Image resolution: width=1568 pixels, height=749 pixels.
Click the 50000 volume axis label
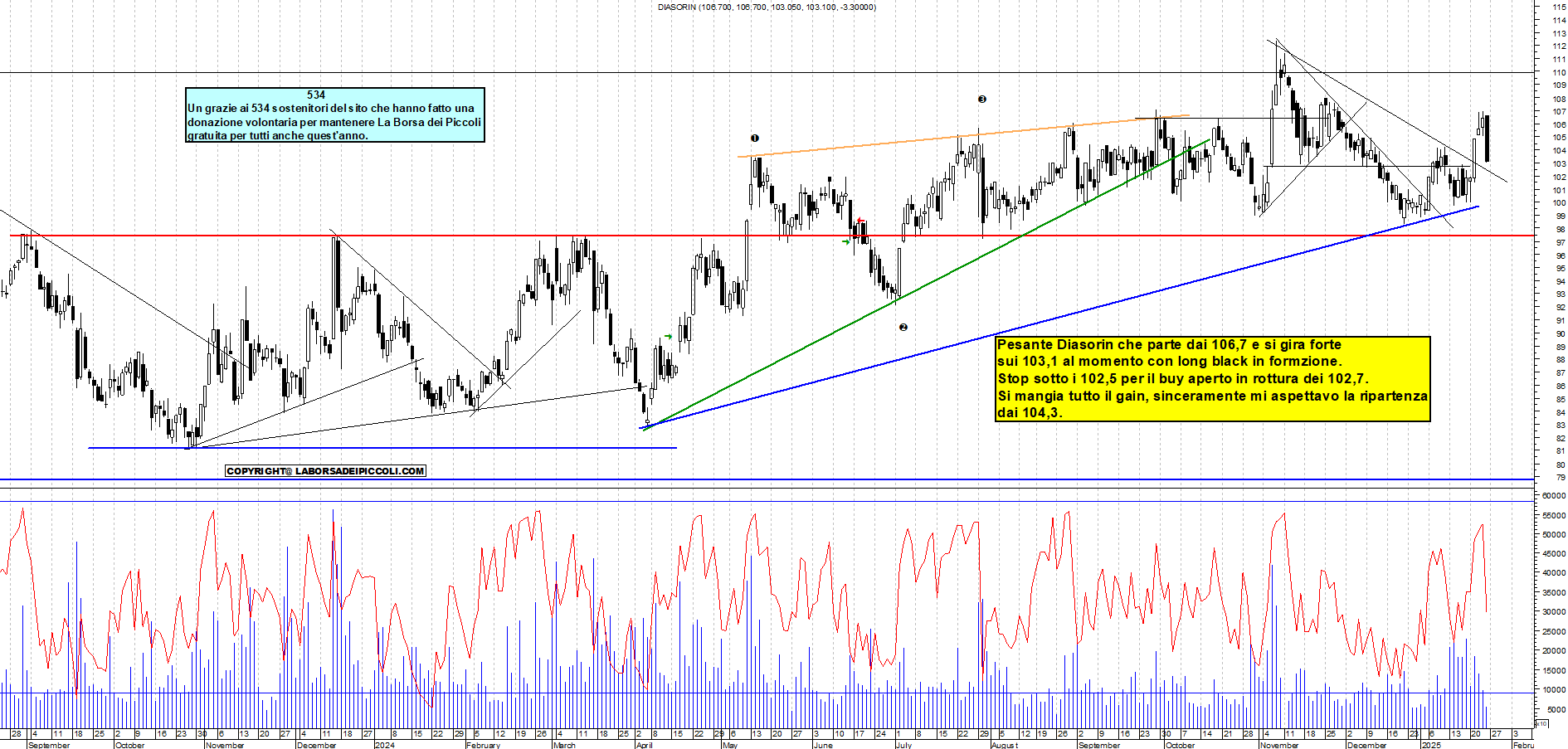[x=1554, y=534]
